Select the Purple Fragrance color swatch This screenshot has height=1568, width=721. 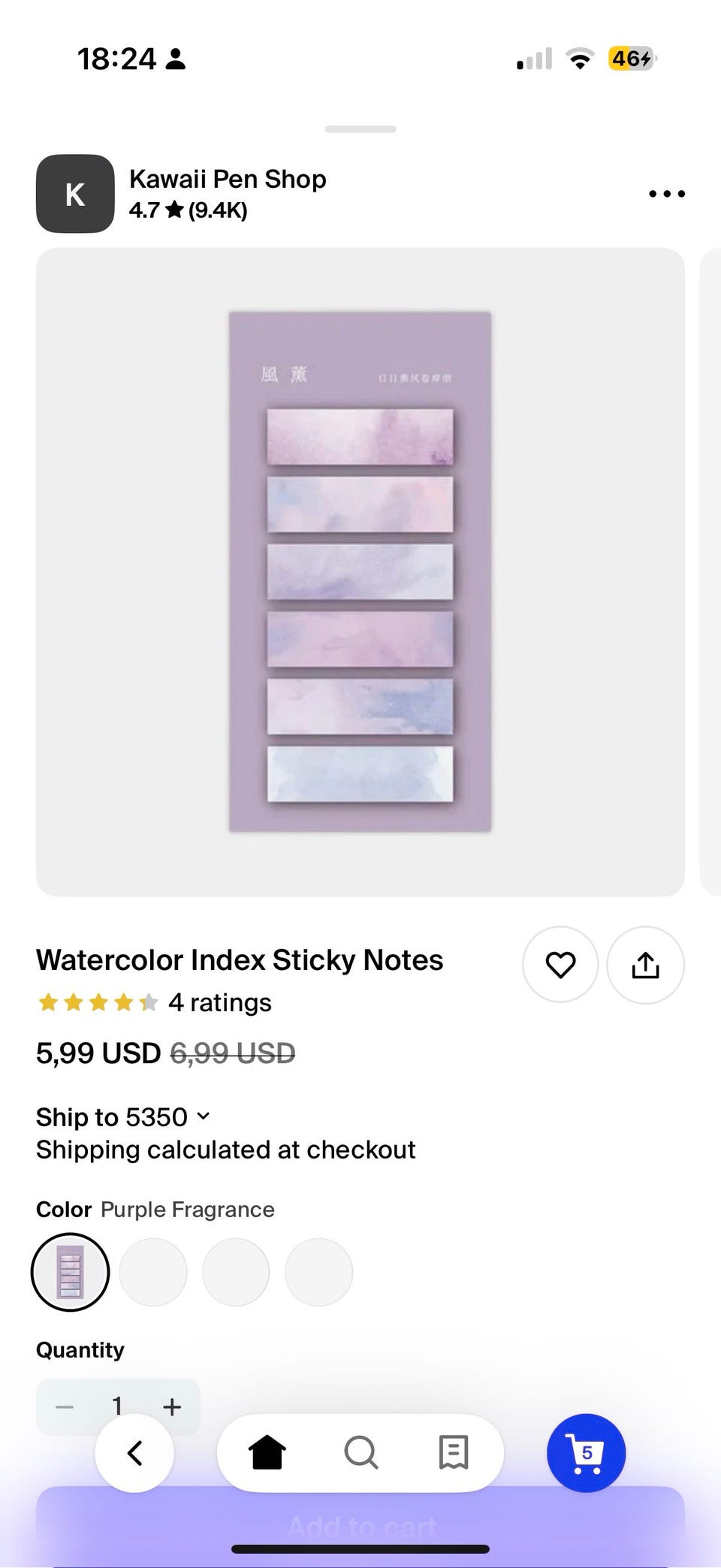point(70,1272)
